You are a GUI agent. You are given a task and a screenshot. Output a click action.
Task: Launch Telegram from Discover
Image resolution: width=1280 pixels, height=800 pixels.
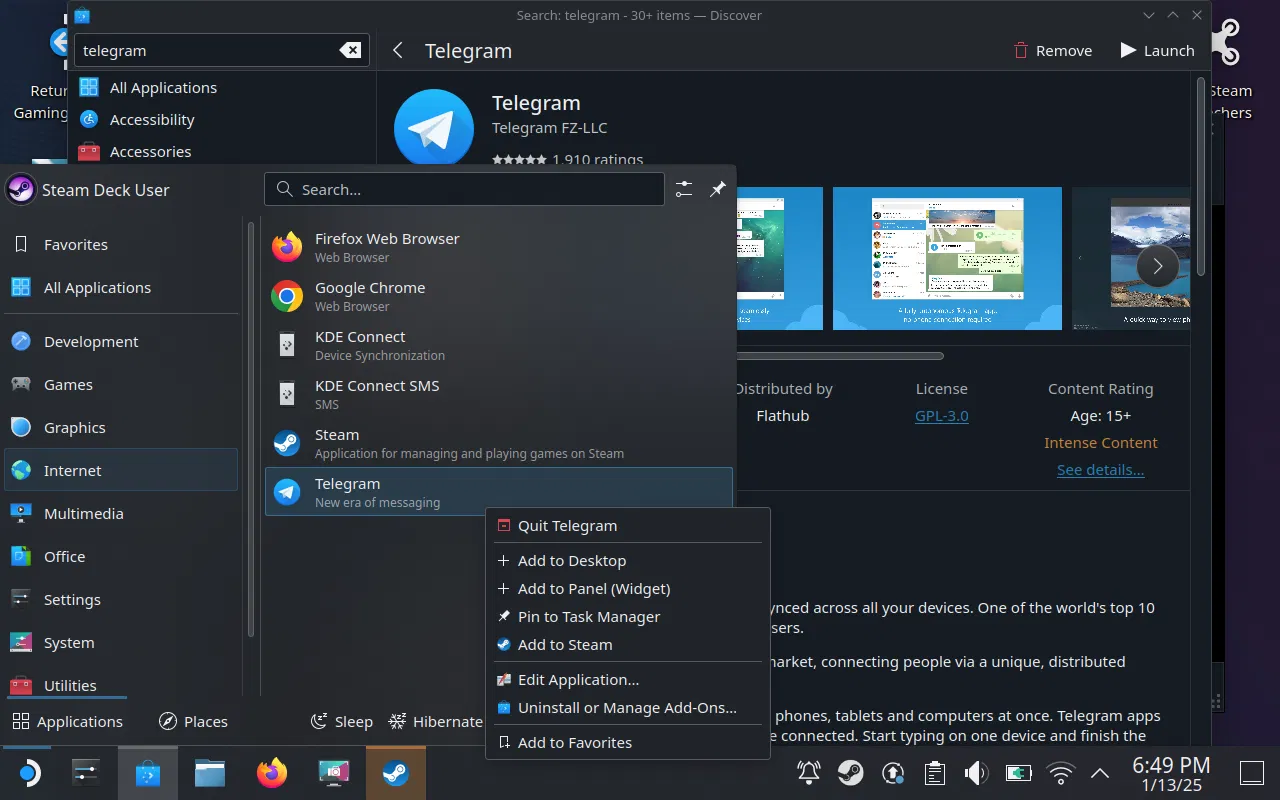click(x=1157, y=51)
